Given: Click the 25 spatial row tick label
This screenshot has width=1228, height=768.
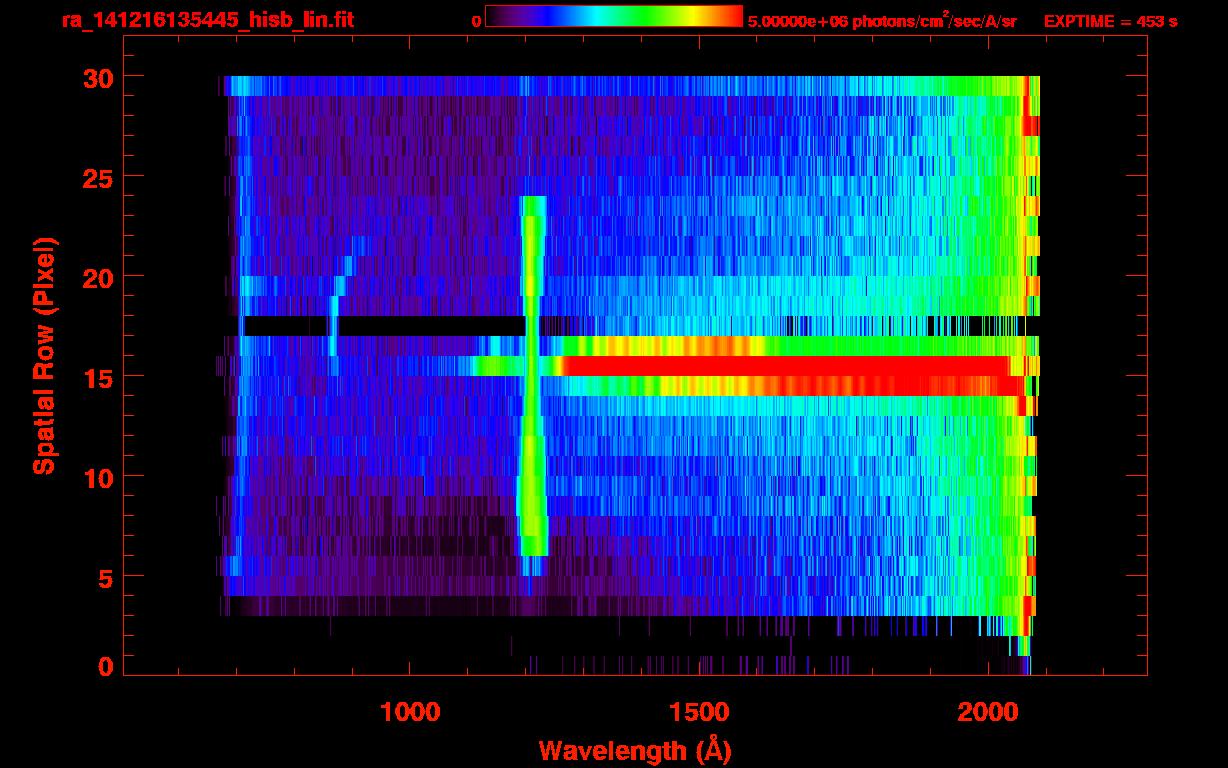Looking at the screenshot, I should [100, 177].
